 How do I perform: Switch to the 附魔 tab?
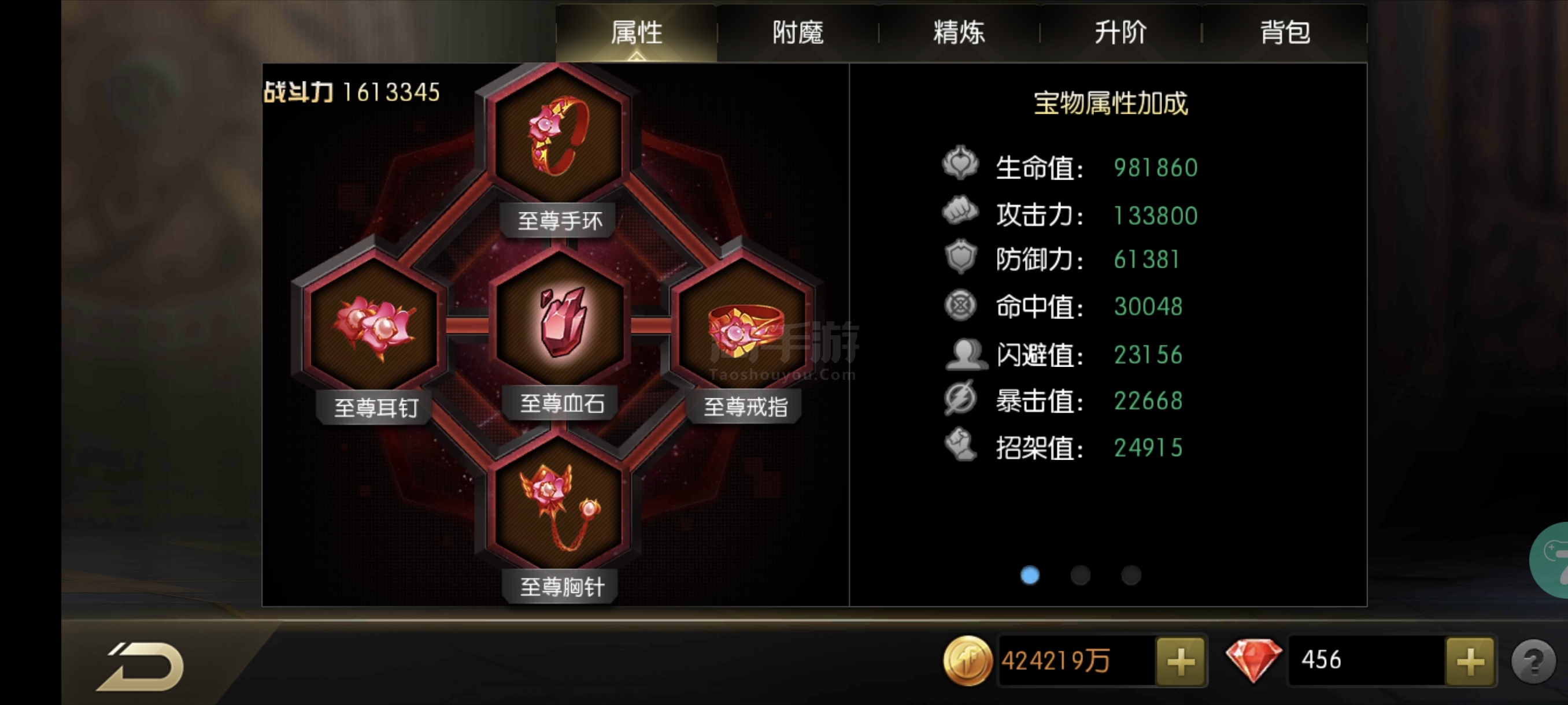[x=797, y=32]
